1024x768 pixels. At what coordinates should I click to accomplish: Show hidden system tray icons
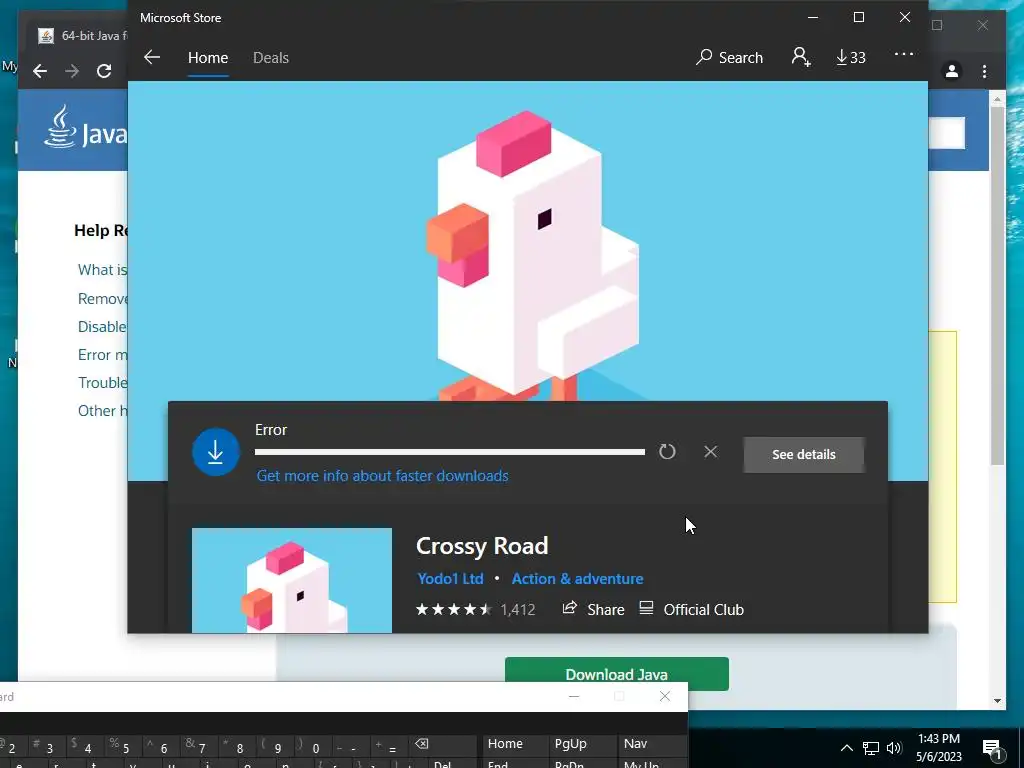[x=846, y=748]
